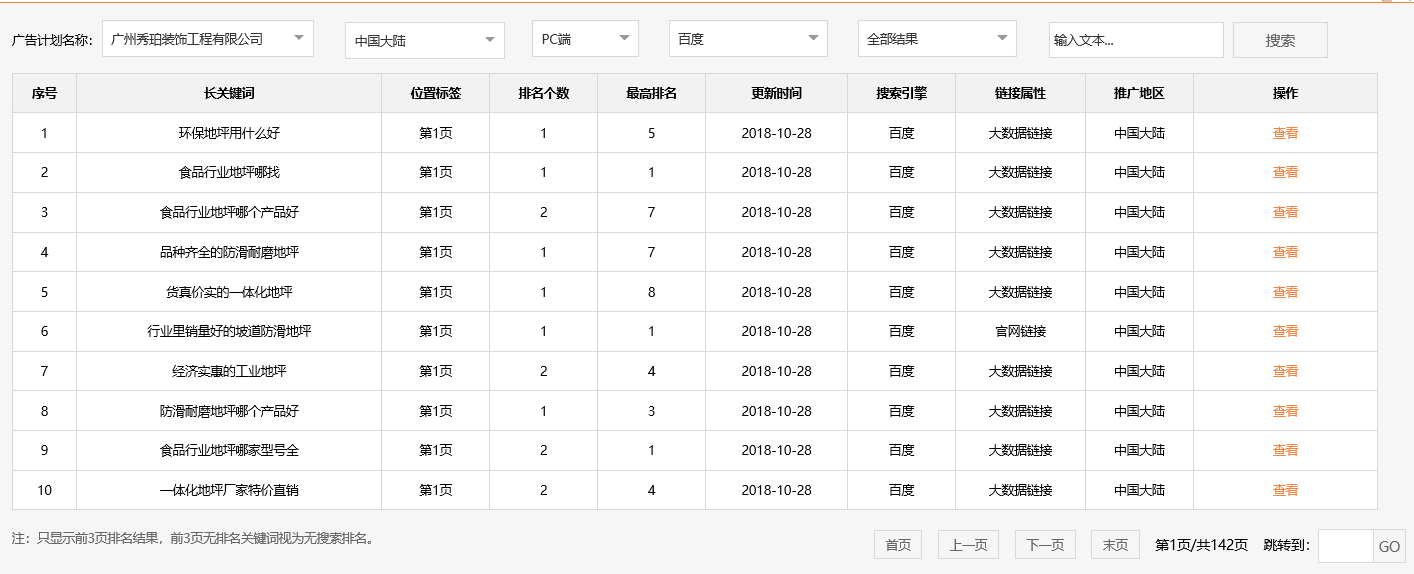Click the 跳转到 page number field

1345,546
